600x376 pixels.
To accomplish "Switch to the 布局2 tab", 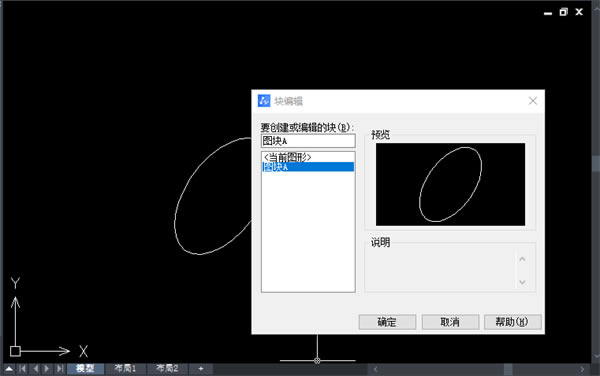I will (x=167, y=369).
